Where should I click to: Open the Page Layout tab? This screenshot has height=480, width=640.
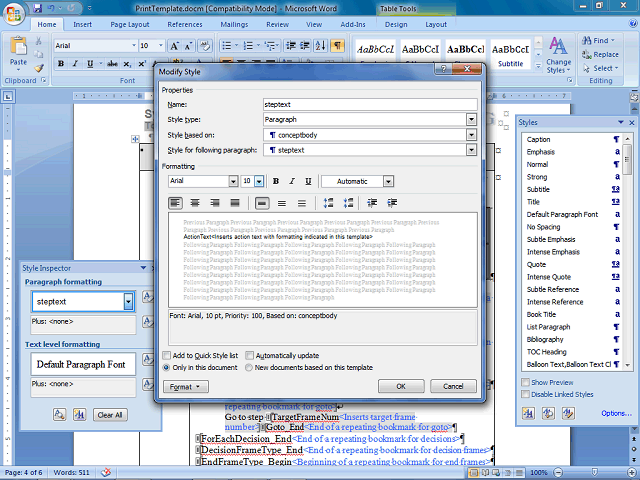(130, 24)
